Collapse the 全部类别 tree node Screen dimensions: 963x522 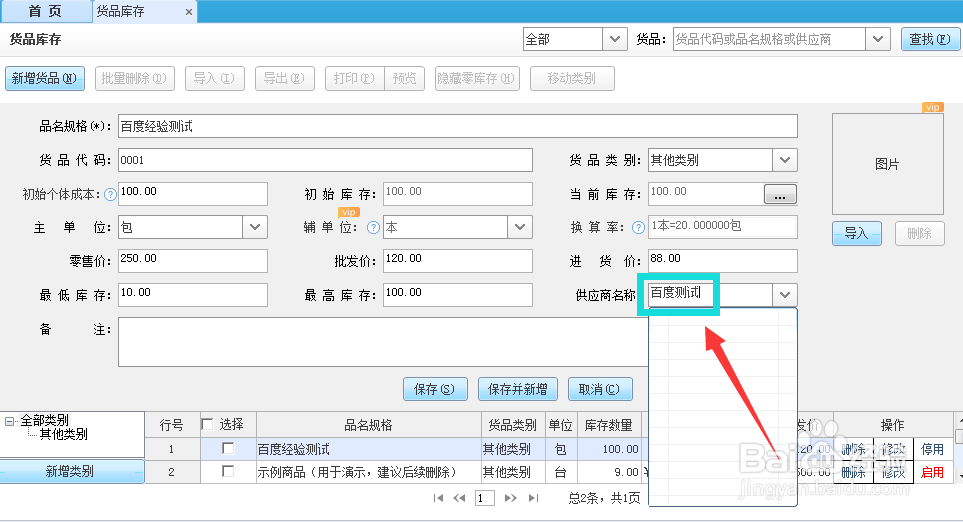tap(9, 421)
